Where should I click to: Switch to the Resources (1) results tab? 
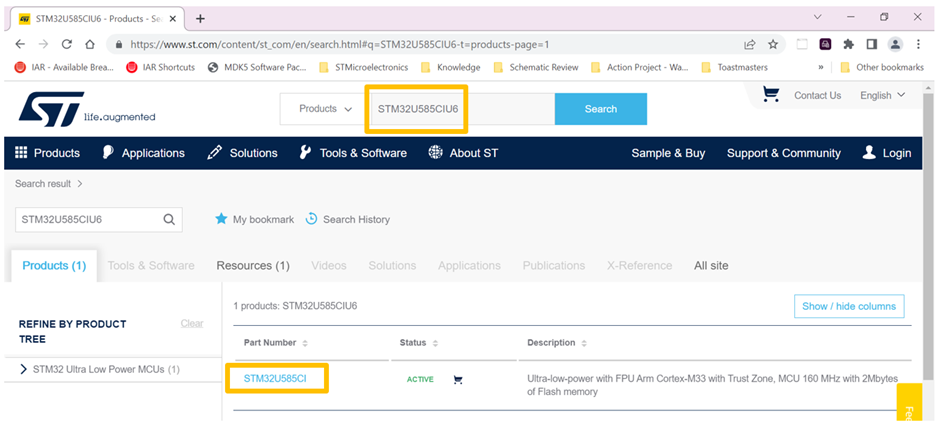tap(253, 266)
